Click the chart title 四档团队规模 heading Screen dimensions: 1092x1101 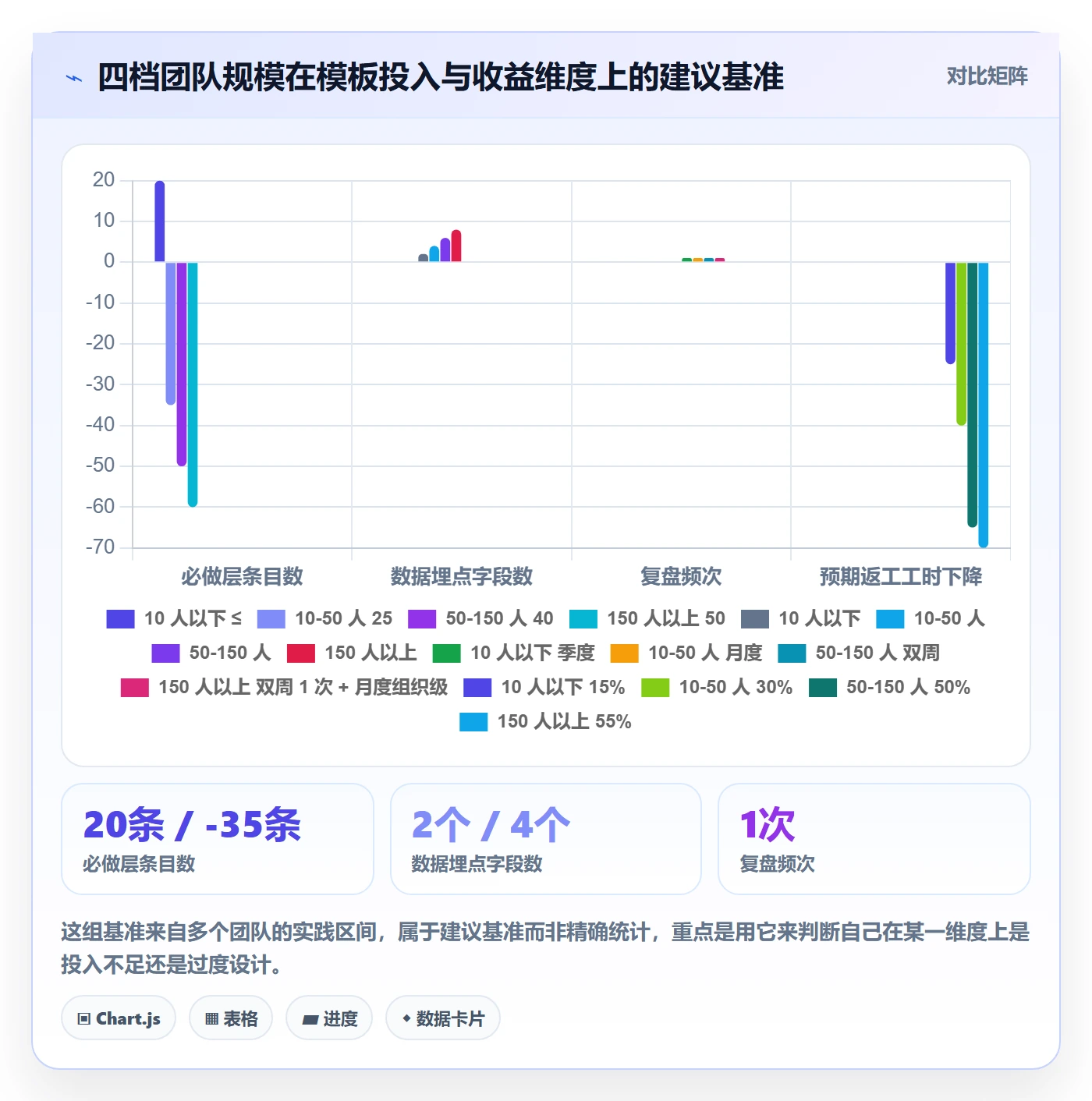click(x=441, y=77)
